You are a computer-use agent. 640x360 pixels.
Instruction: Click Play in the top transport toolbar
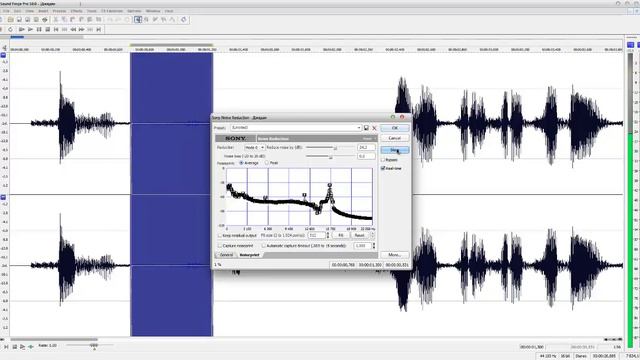click(30, 29)
